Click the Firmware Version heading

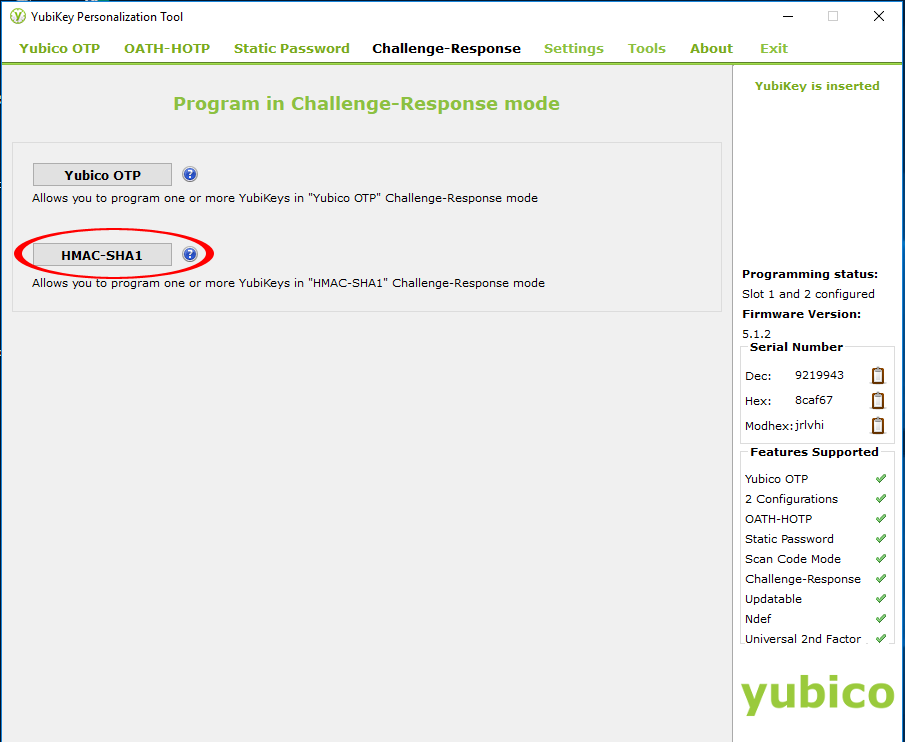[x=801, y=314]
